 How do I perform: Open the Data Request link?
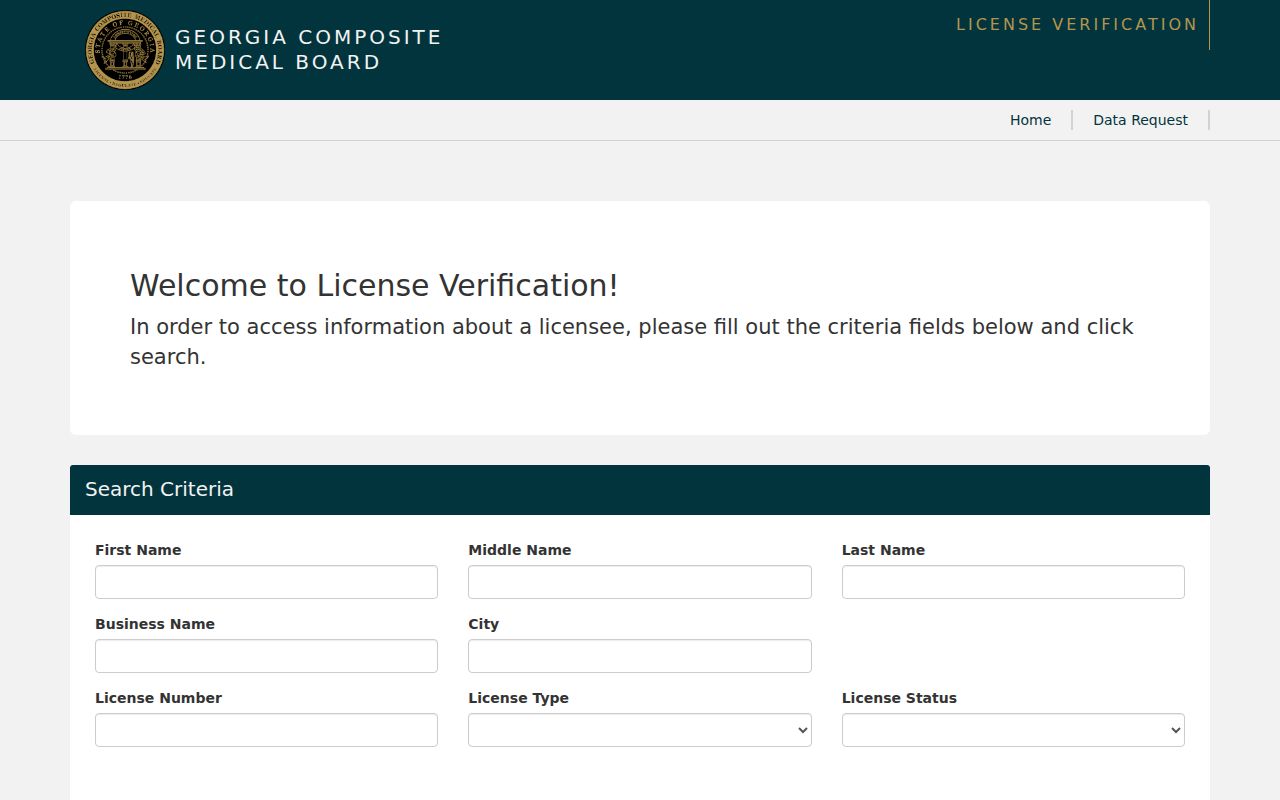click(x=1140, y=120)
